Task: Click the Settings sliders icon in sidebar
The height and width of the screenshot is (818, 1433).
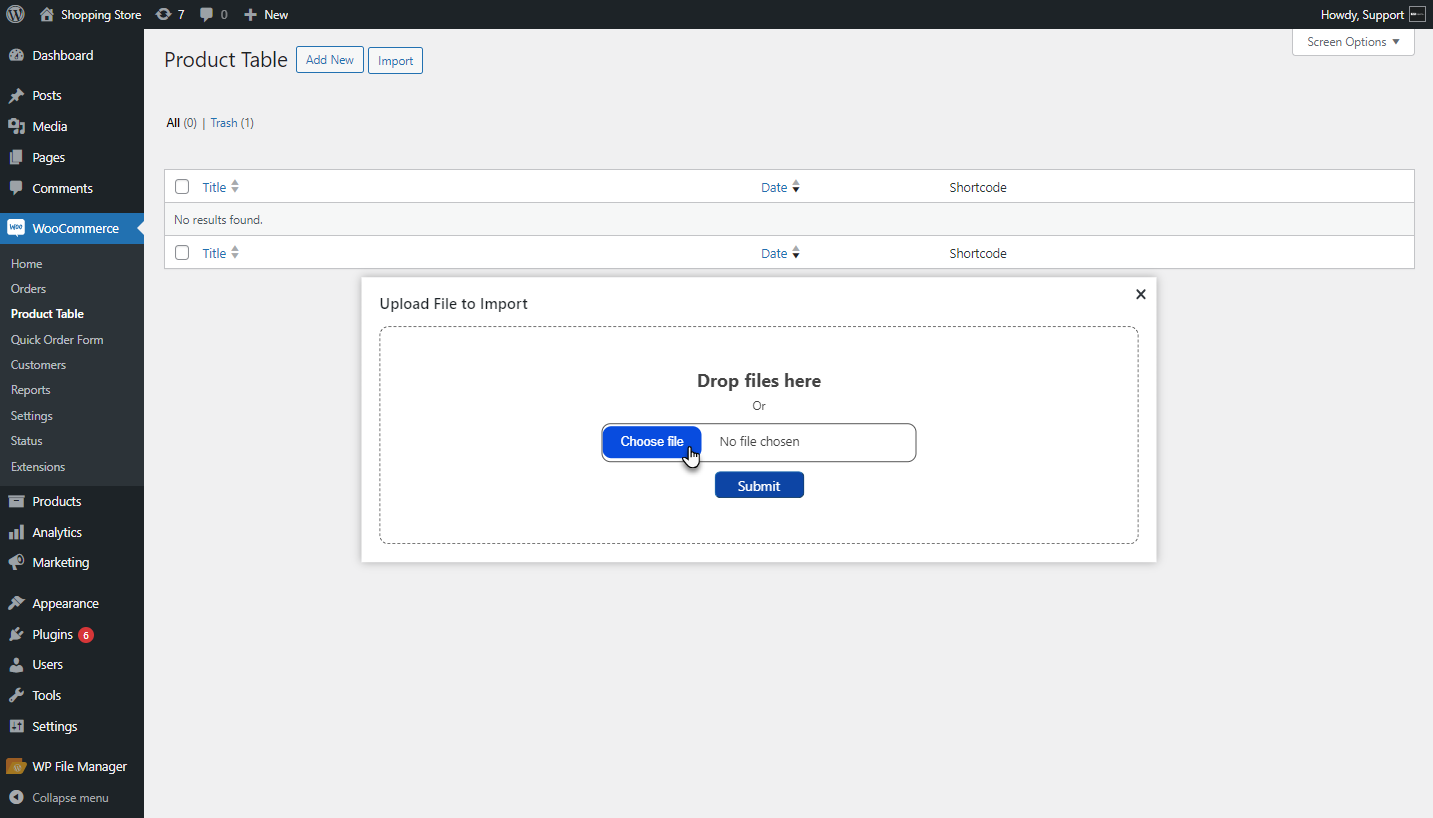Action: click(x=16, y=727)
